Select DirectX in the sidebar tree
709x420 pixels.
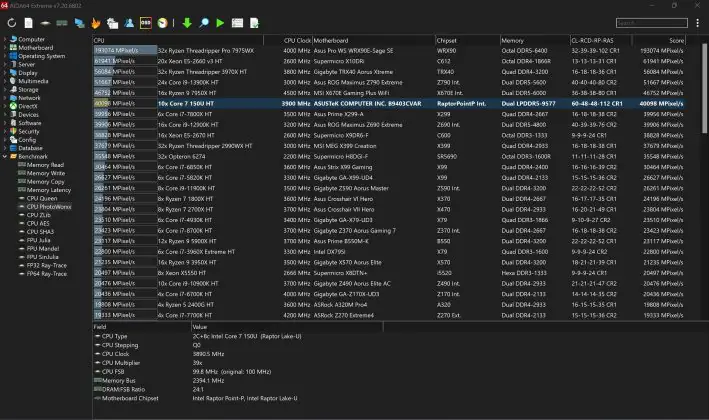click(x=28, y=106)
